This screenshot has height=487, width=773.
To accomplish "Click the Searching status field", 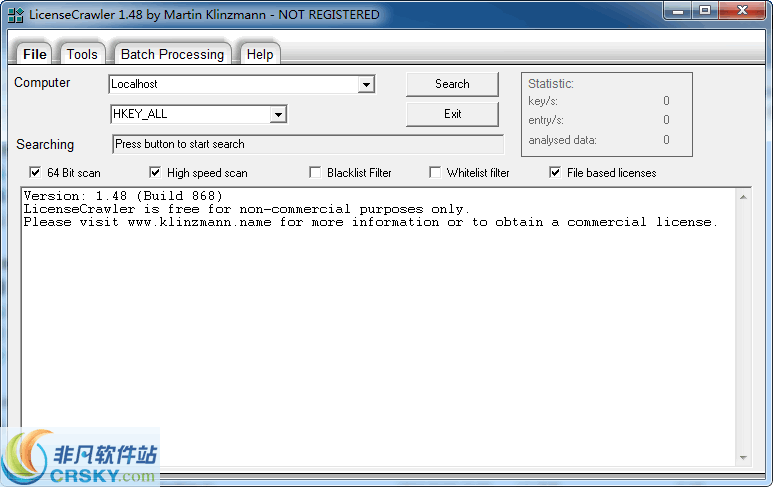I will tap(308, 144).
